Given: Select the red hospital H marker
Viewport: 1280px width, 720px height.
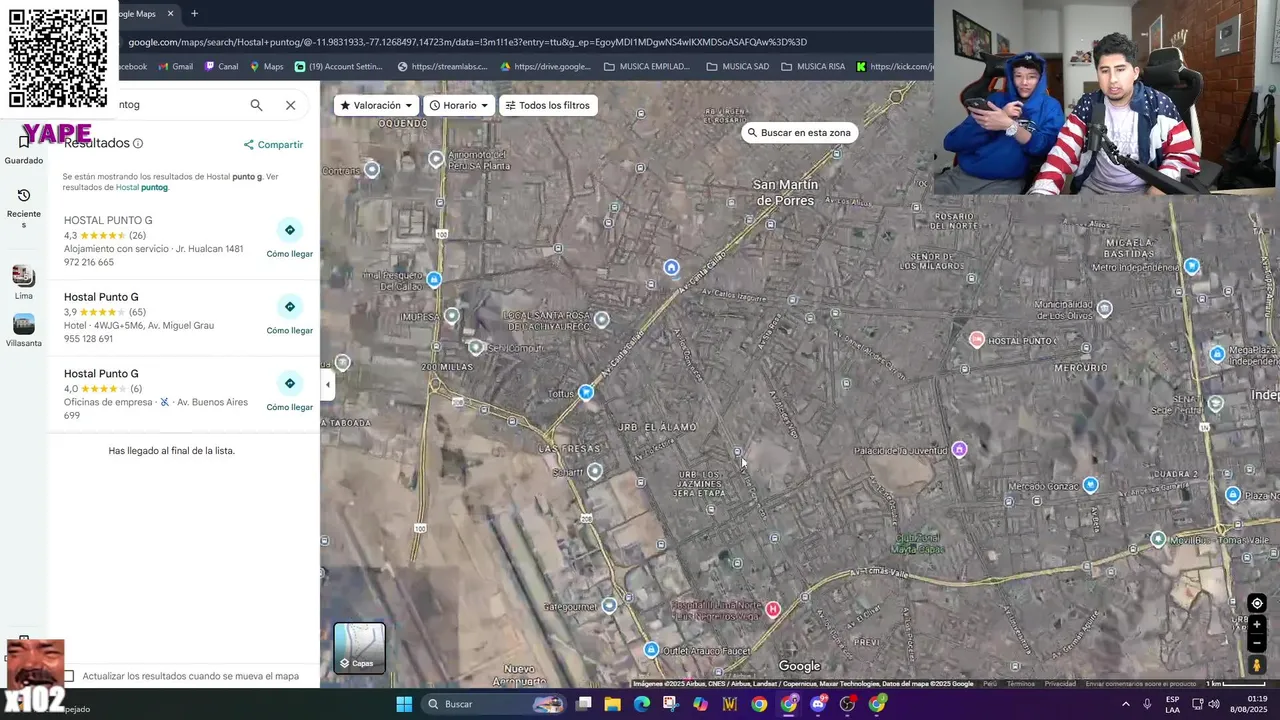Looking at the screenshot, I should (773, 609).
